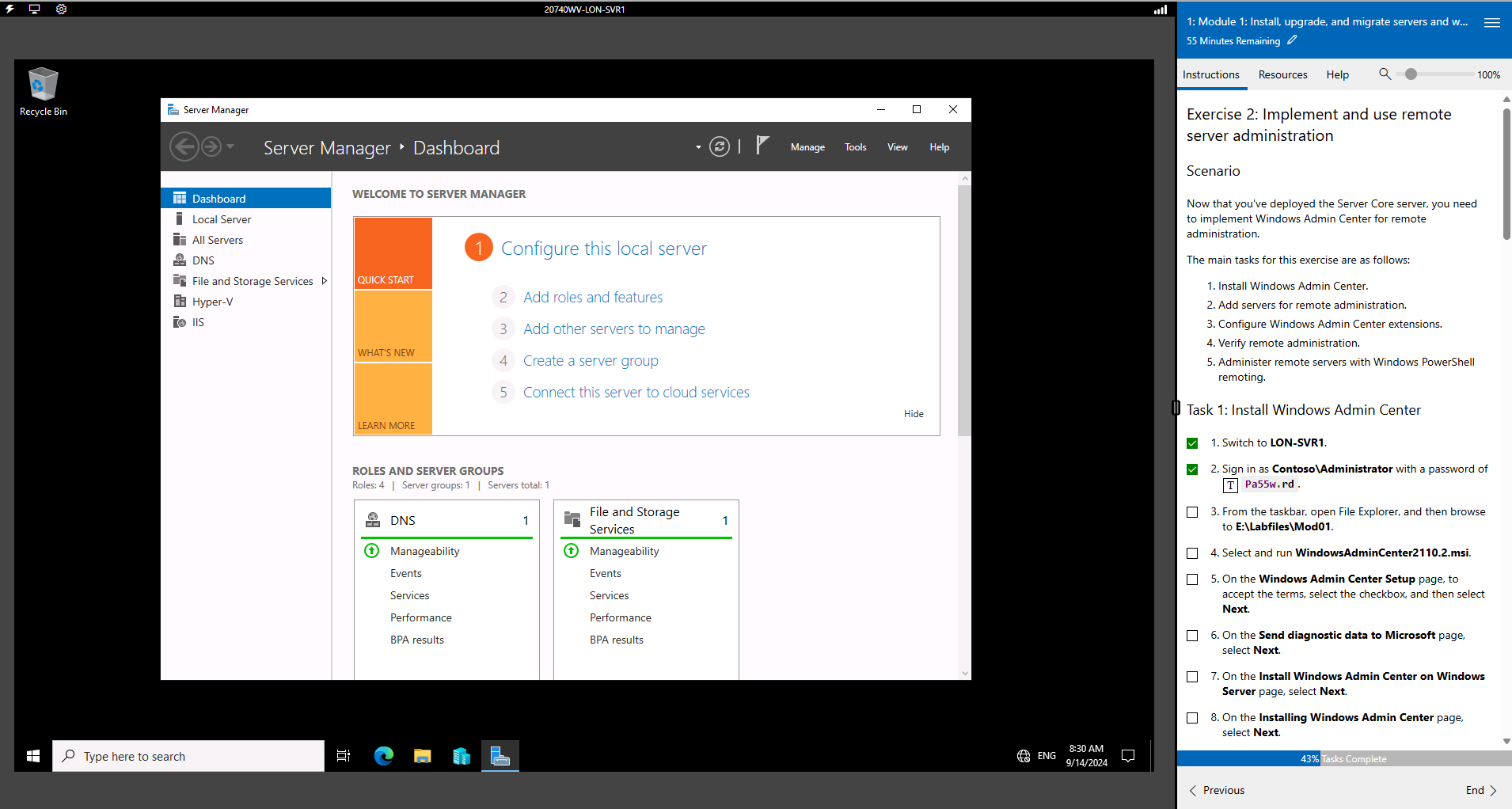The image size is (1512, 809).
Task: Uncheck step 1 Switch to LON-SVR1 checkbox
Action: click(1192, 443)
